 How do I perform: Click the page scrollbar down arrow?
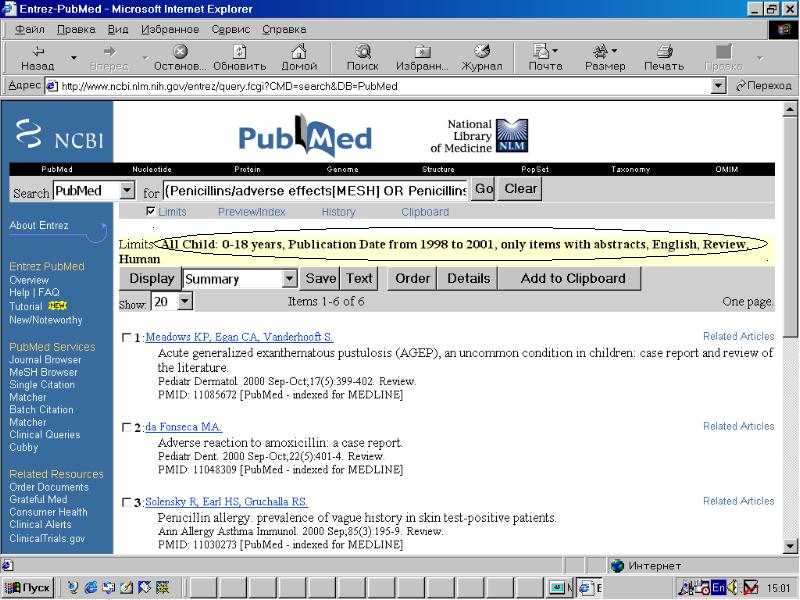pos(789,547)
